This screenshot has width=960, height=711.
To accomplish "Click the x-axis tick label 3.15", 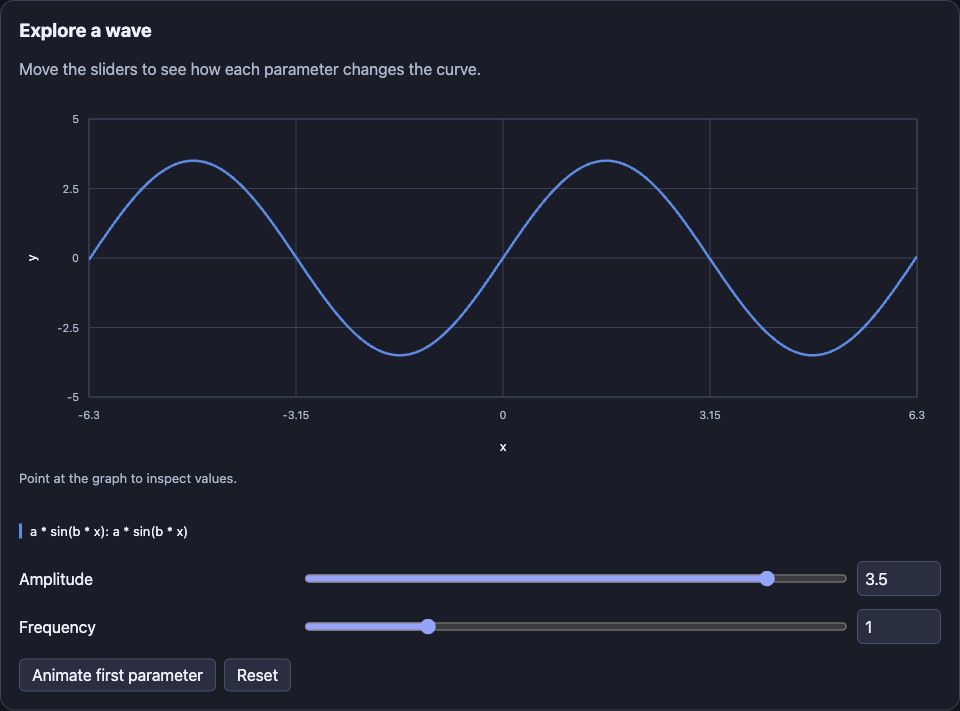I will (710, 415).
